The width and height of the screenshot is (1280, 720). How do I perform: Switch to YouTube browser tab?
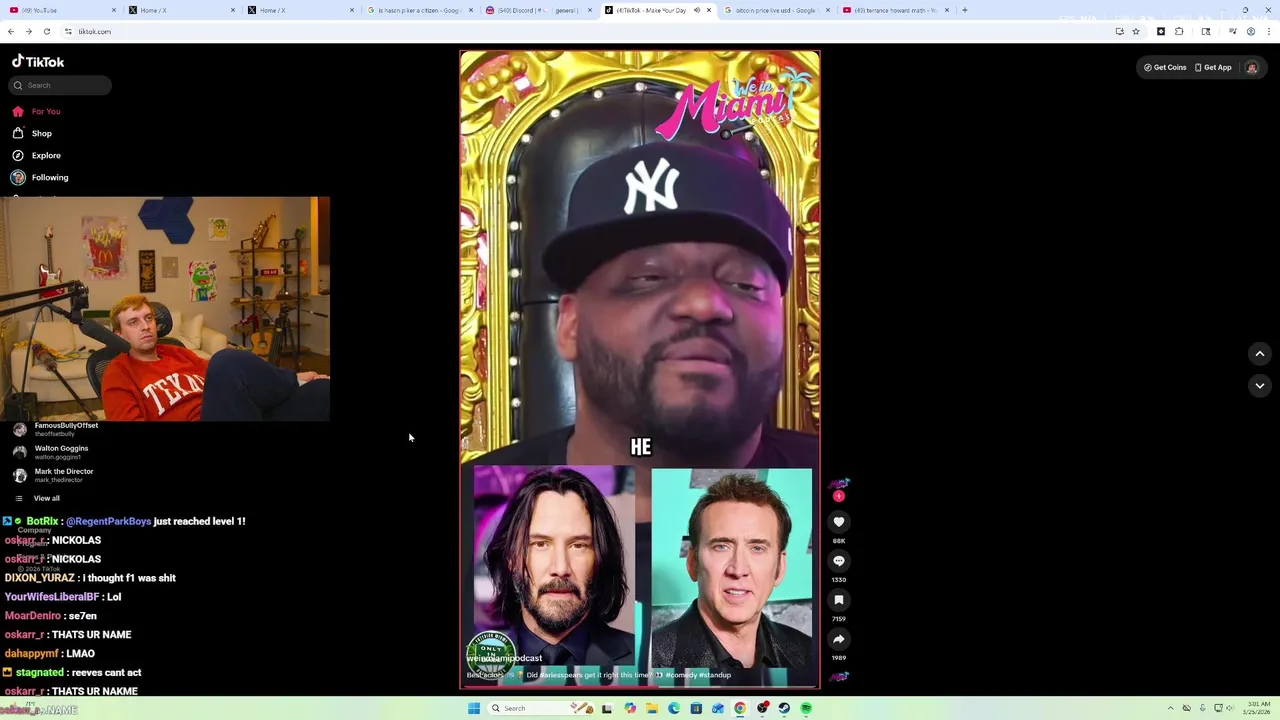60,10
